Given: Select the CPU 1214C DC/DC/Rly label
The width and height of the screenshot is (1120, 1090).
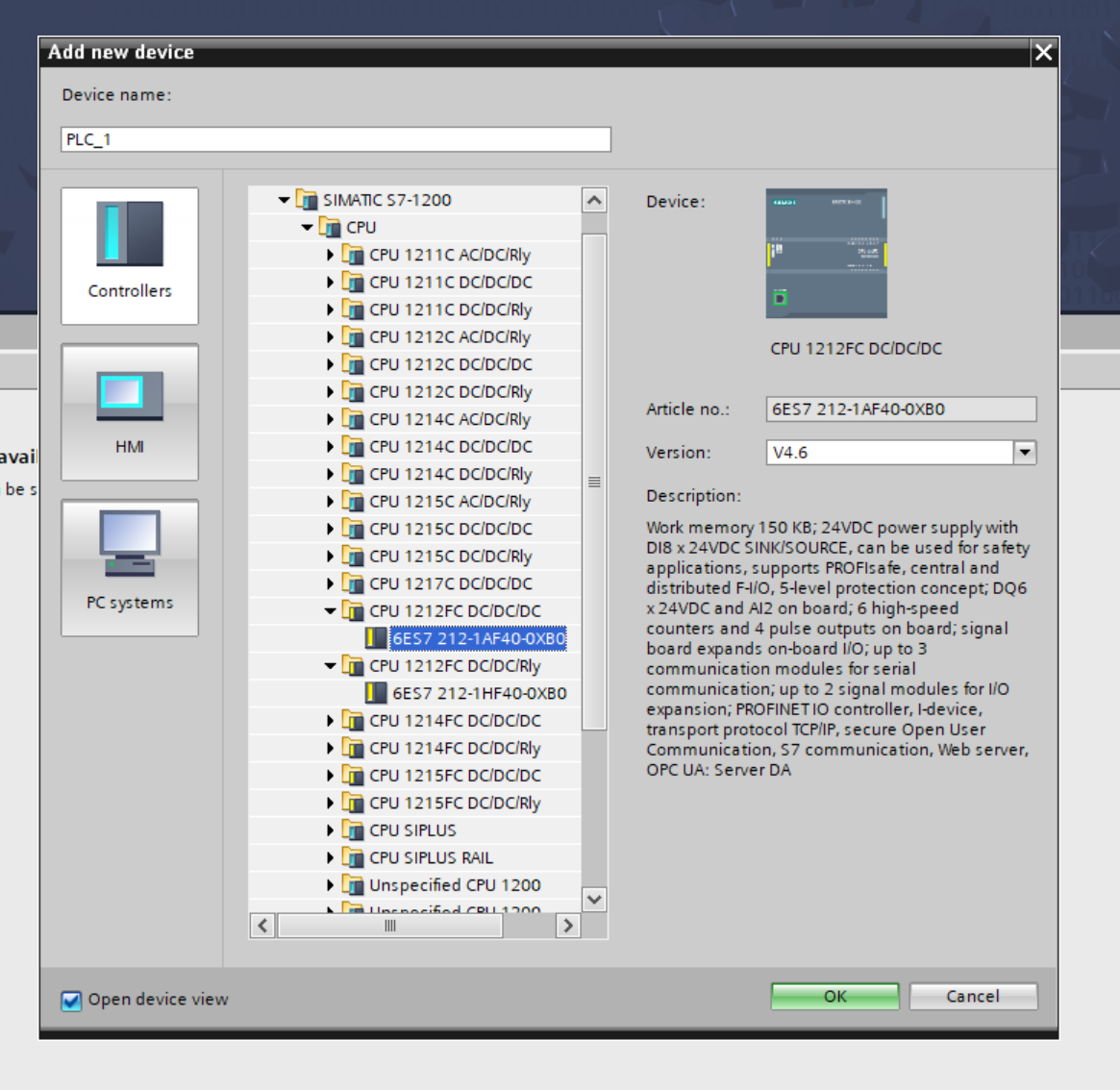Looking at the screenshot, I should click(x=451, y=474).
